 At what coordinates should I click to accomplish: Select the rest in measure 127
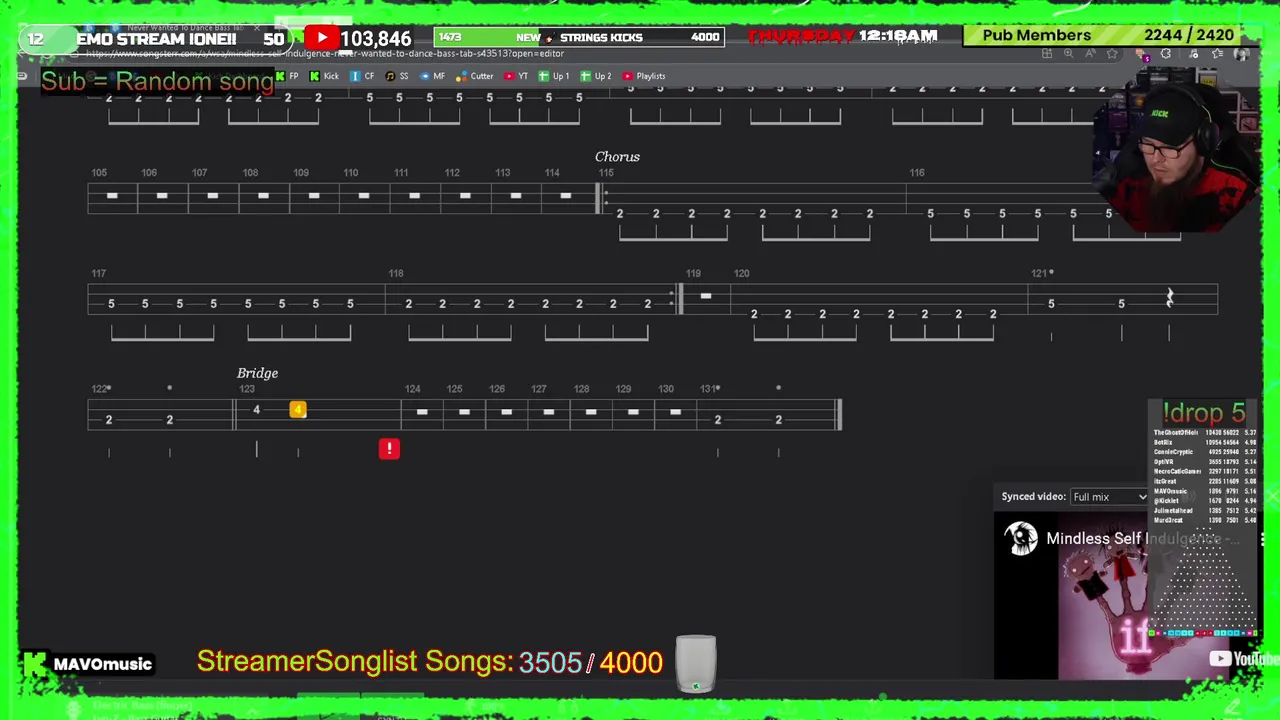(x=548, y=412)
